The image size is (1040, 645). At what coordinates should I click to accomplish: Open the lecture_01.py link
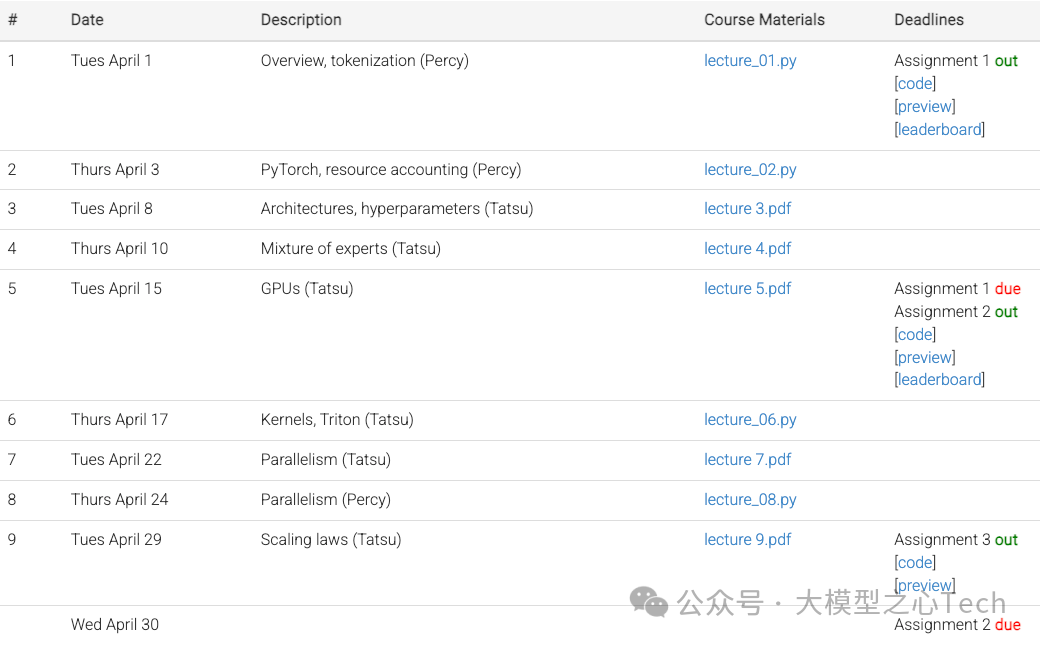point(750,61)
